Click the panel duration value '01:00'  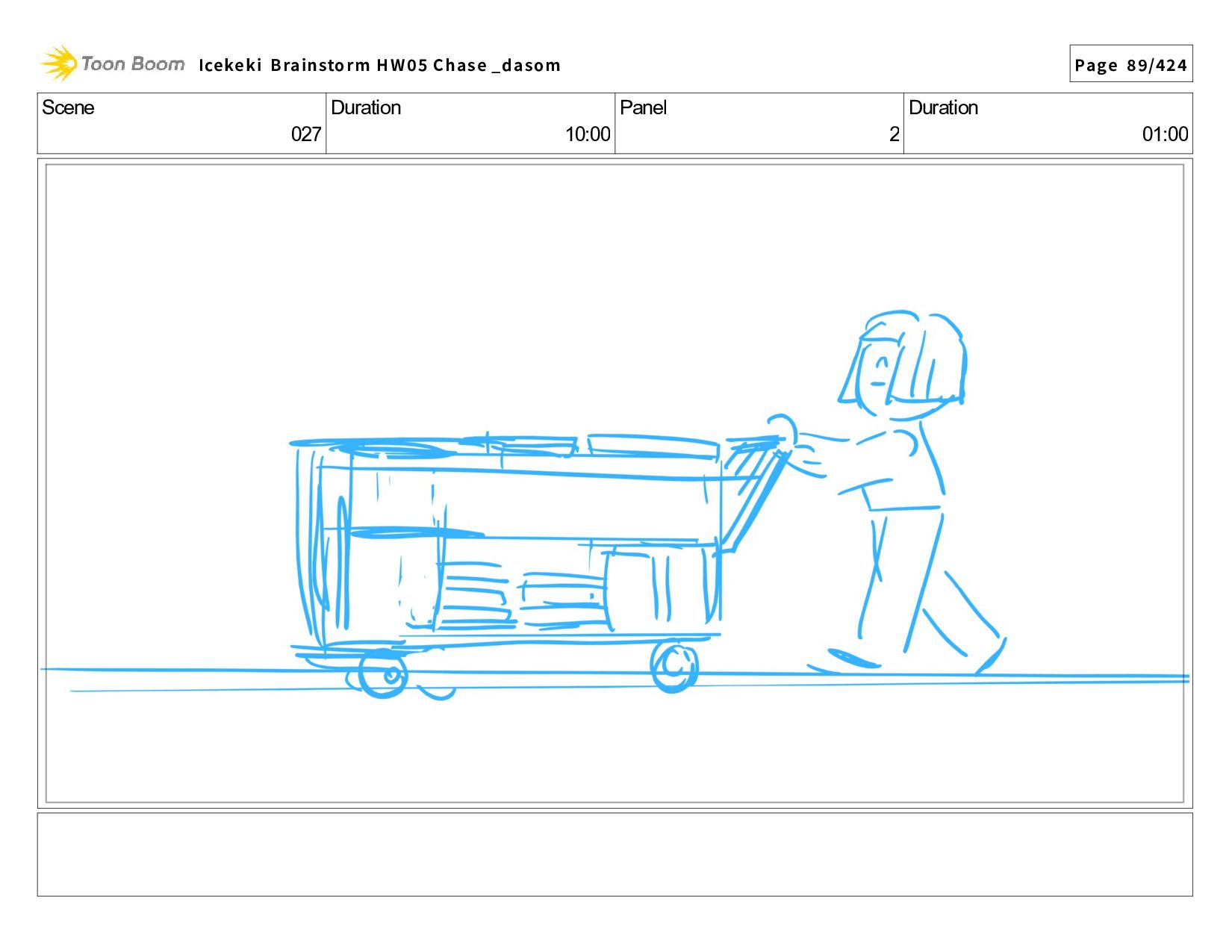point(1165,134)
